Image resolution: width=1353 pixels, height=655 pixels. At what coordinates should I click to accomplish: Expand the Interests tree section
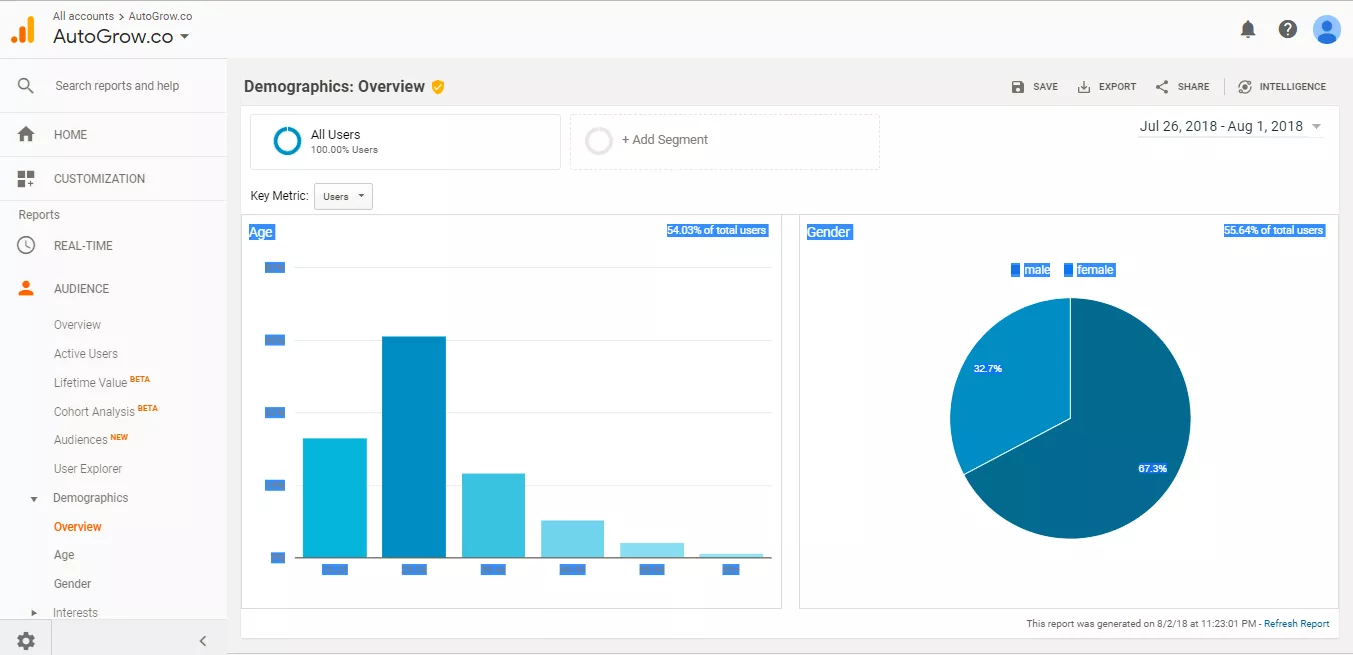coord(34,612)
